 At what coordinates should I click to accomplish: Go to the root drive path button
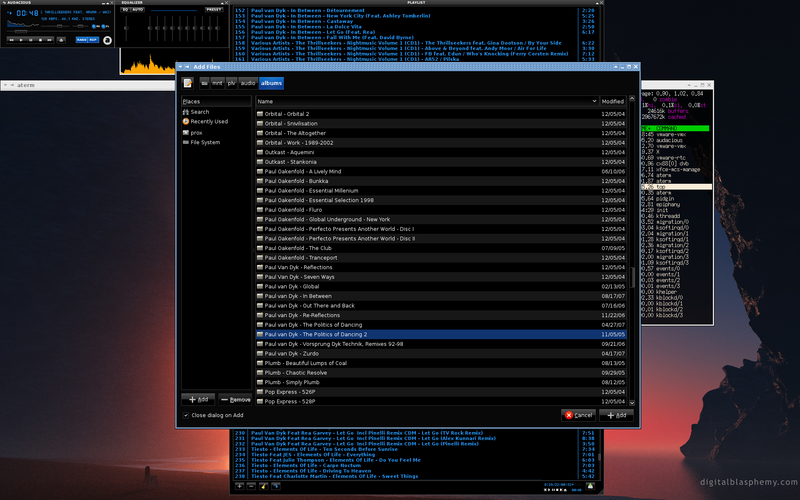(204, 83)
